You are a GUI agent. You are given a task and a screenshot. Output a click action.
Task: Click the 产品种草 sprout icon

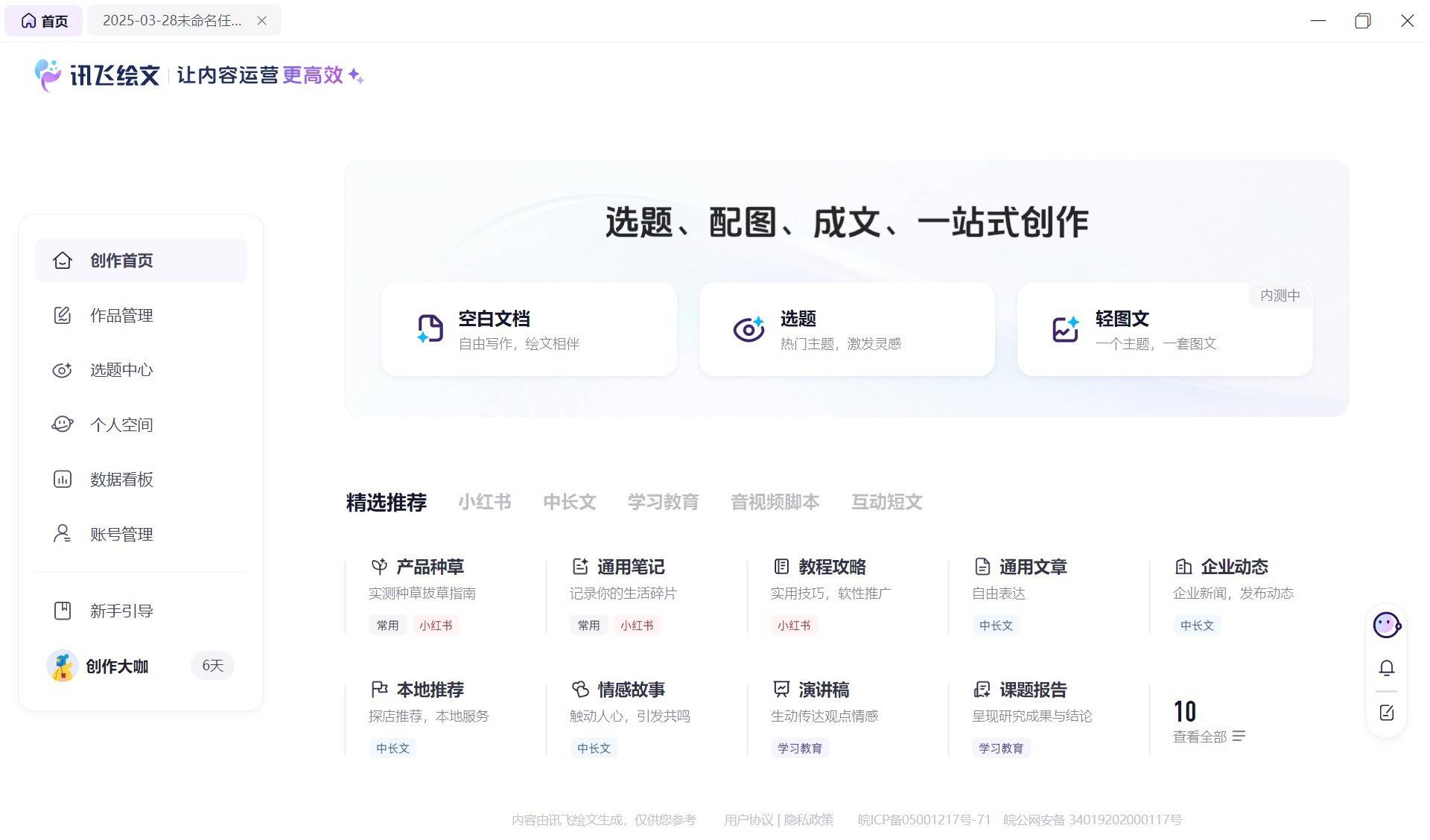(x=379, y=567)
